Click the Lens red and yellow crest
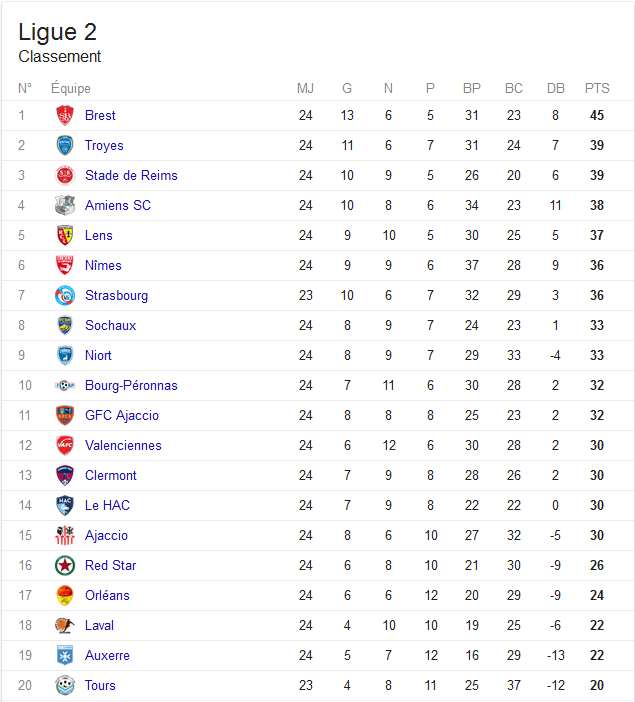The image size is (635, 702). point(65,235)
